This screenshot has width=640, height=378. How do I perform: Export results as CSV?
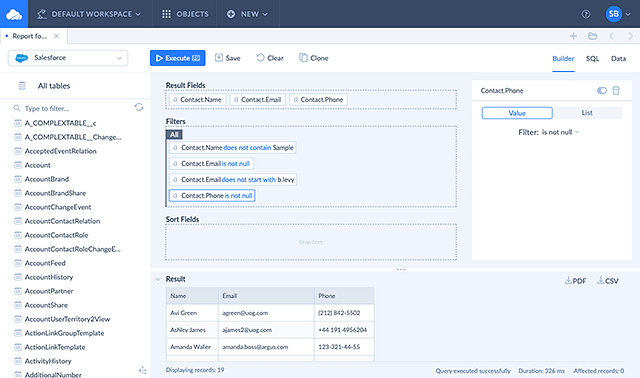pos(608,280)
